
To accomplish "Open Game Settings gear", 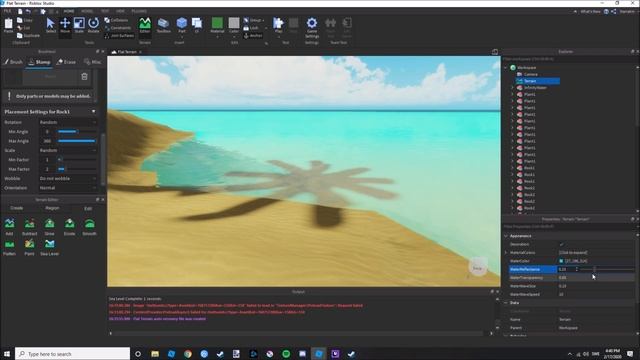I will coord(312,27).
